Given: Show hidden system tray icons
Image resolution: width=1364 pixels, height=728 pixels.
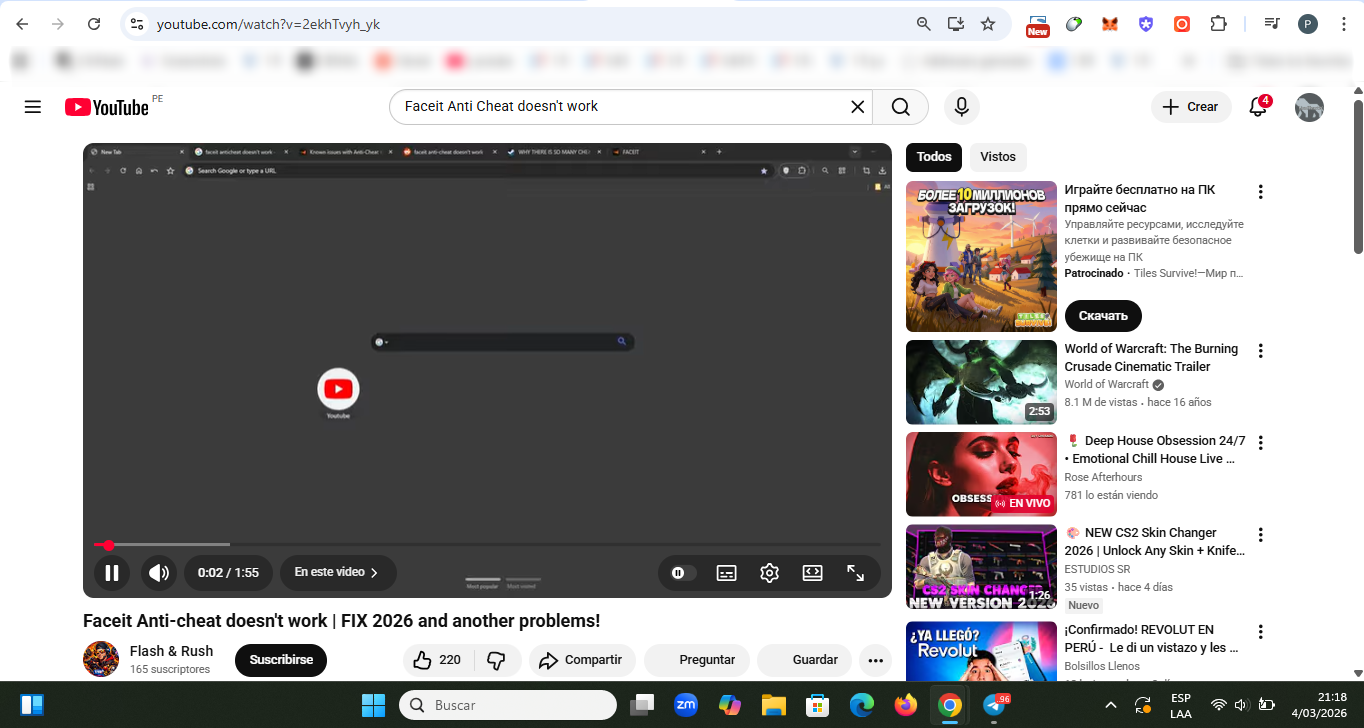Looking at the screenshot, I should [x=1111, y=705].
